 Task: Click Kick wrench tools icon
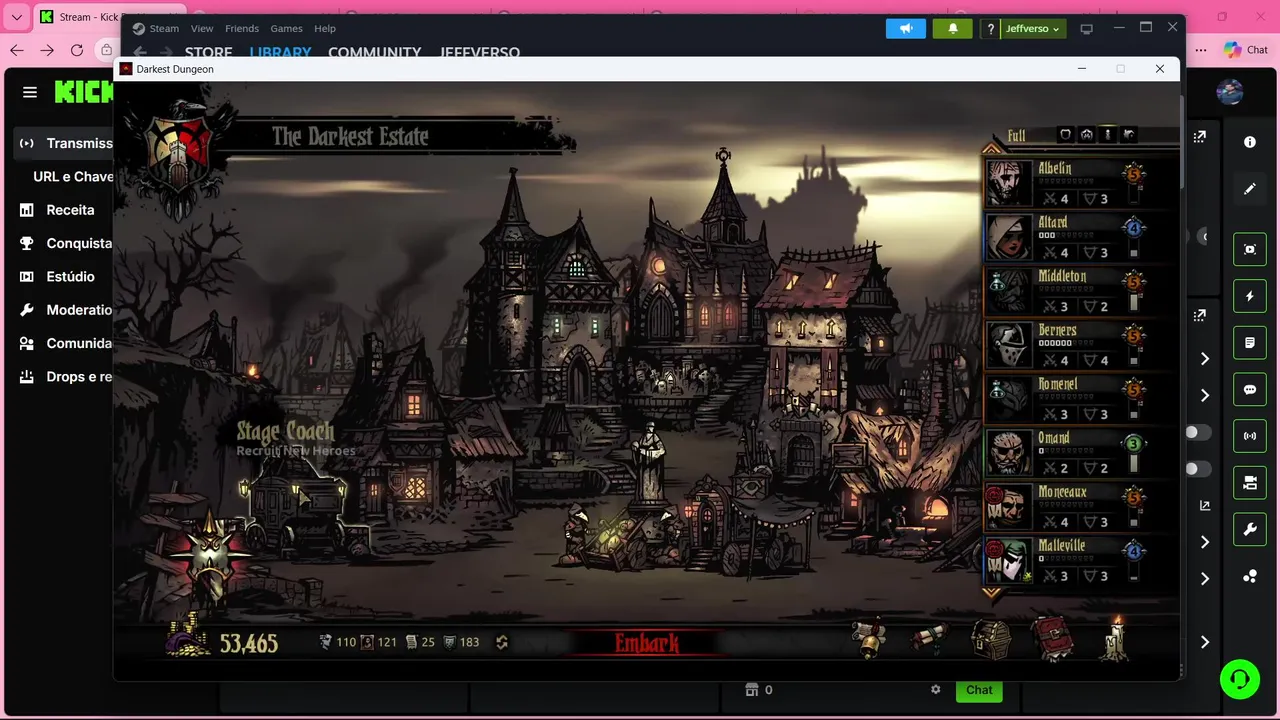(x=1250, y=530)
